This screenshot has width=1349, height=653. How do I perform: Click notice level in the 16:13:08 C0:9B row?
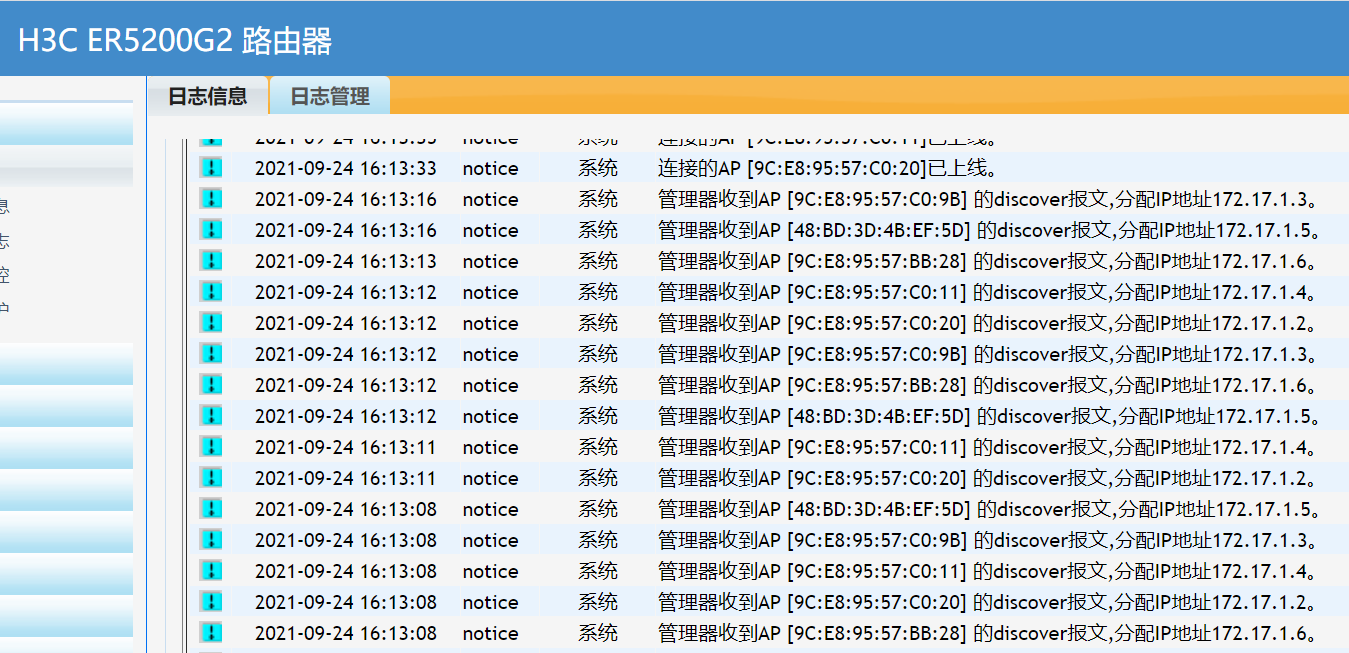490,540
